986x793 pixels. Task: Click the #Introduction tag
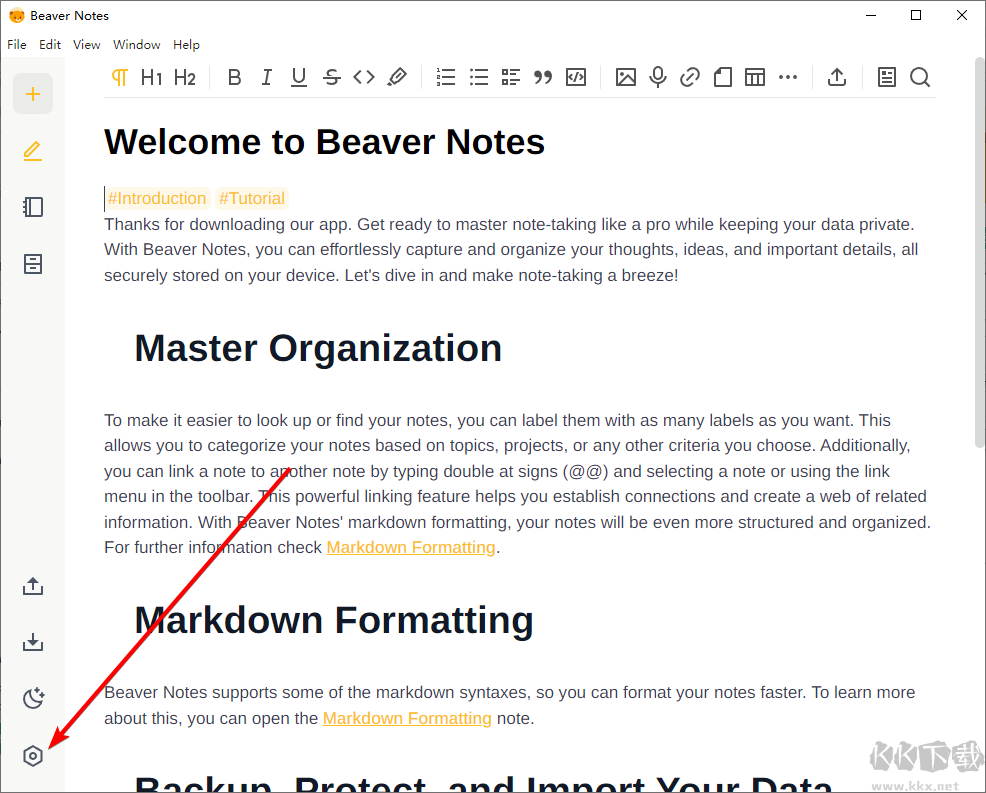[157, 198]
